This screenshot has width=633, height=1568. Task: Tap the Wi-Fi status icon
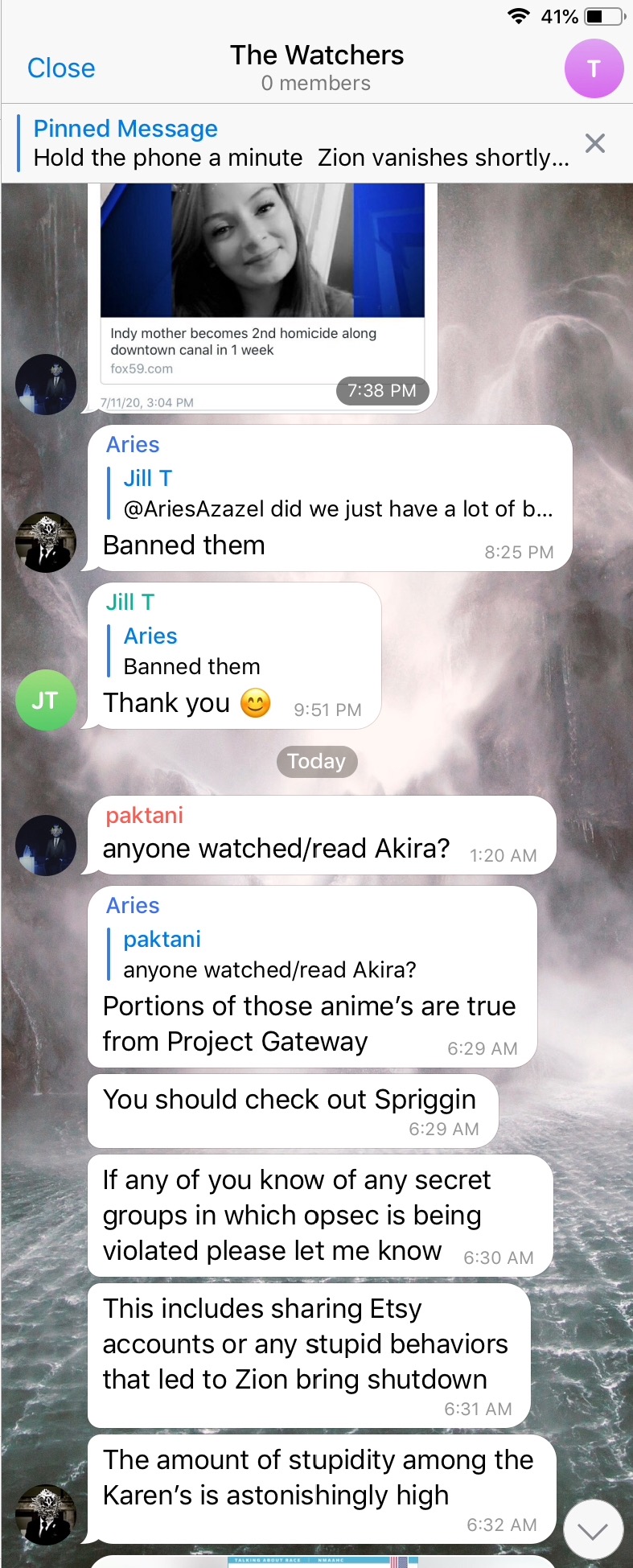(x=519, y=16)
